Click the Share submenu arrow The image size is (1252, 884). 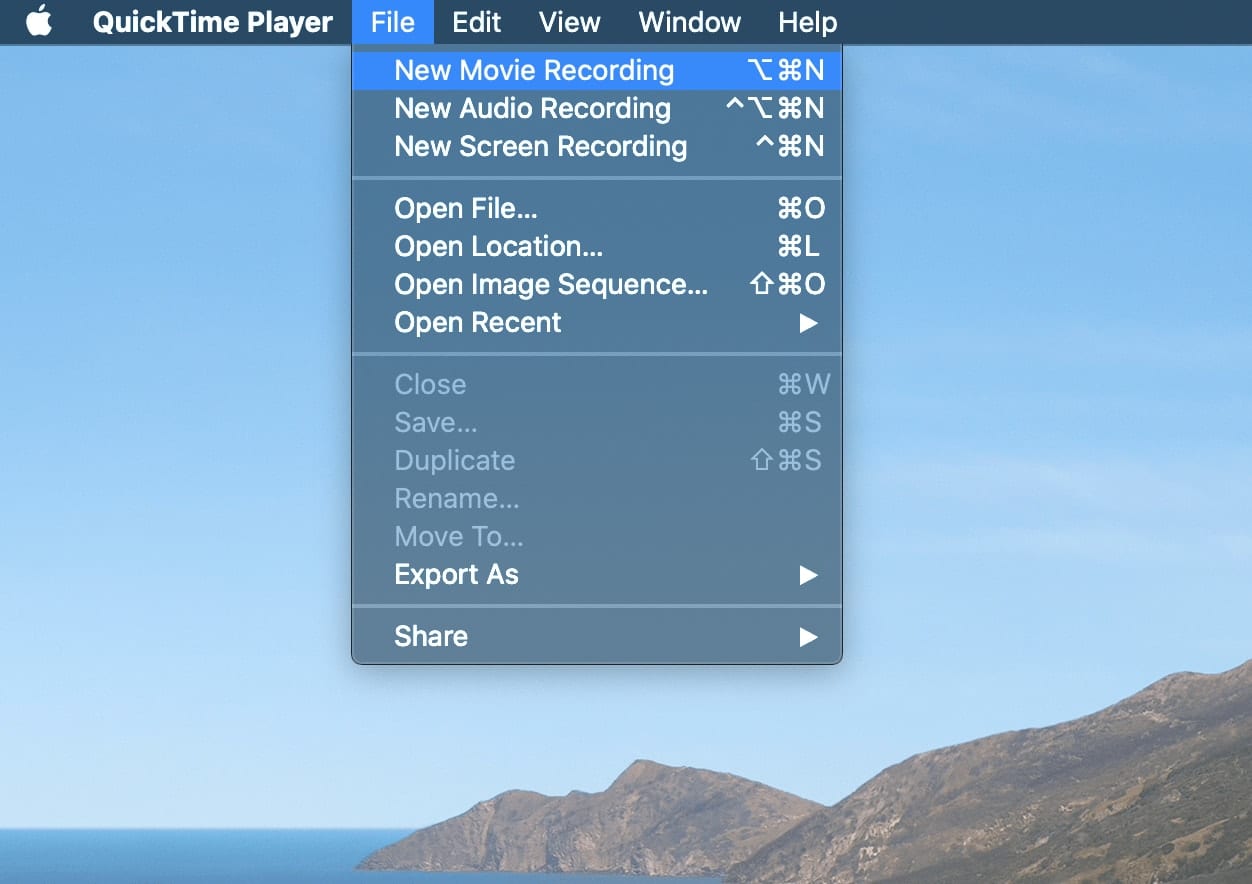tap(808, 637)
